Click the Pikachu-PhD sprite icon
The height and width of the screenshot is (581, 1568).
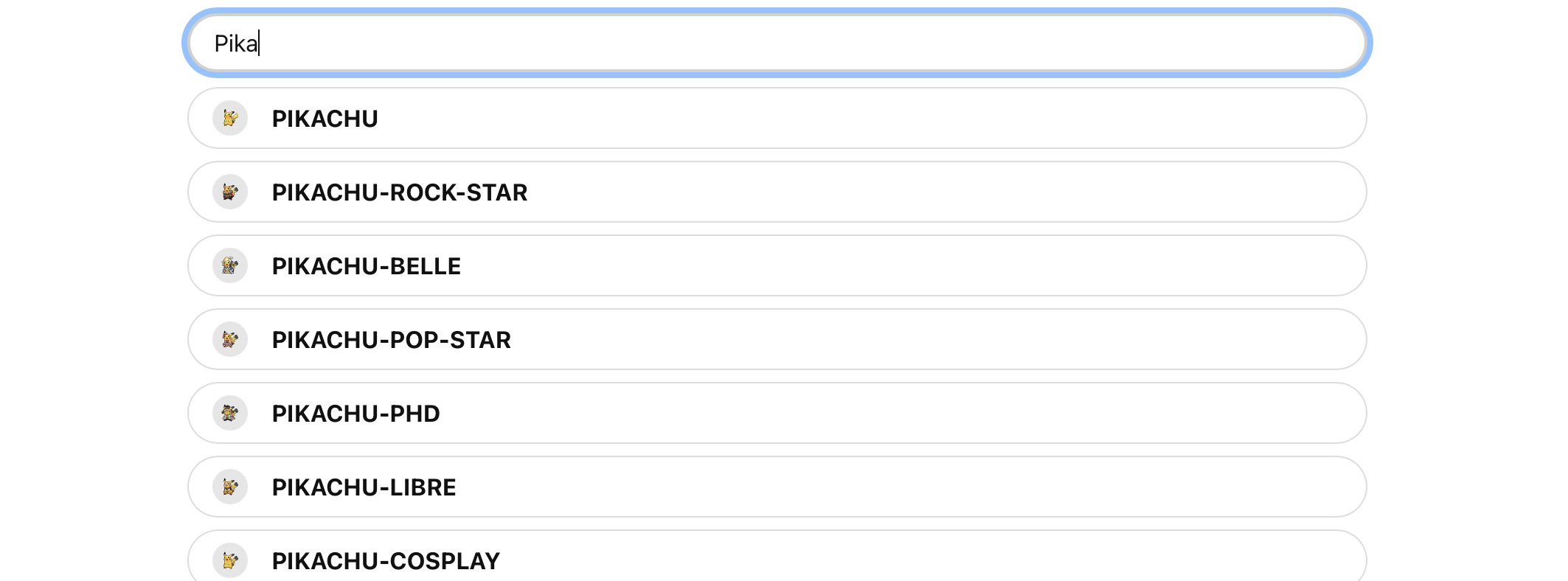coord(230,413)
